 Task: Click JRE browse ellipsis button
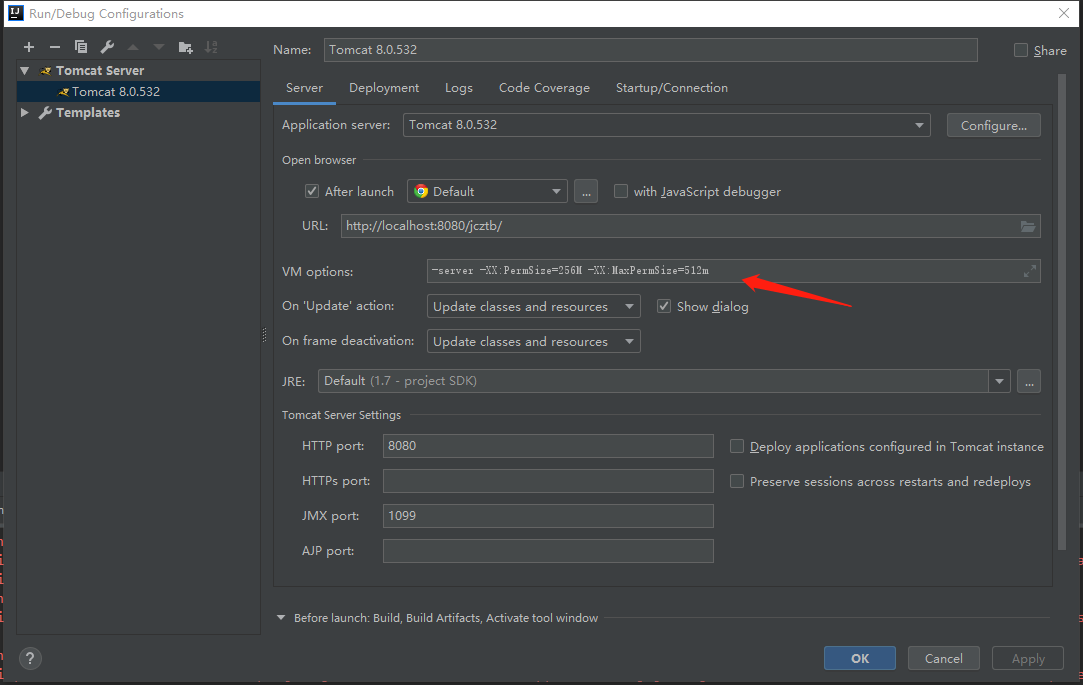1028,381
